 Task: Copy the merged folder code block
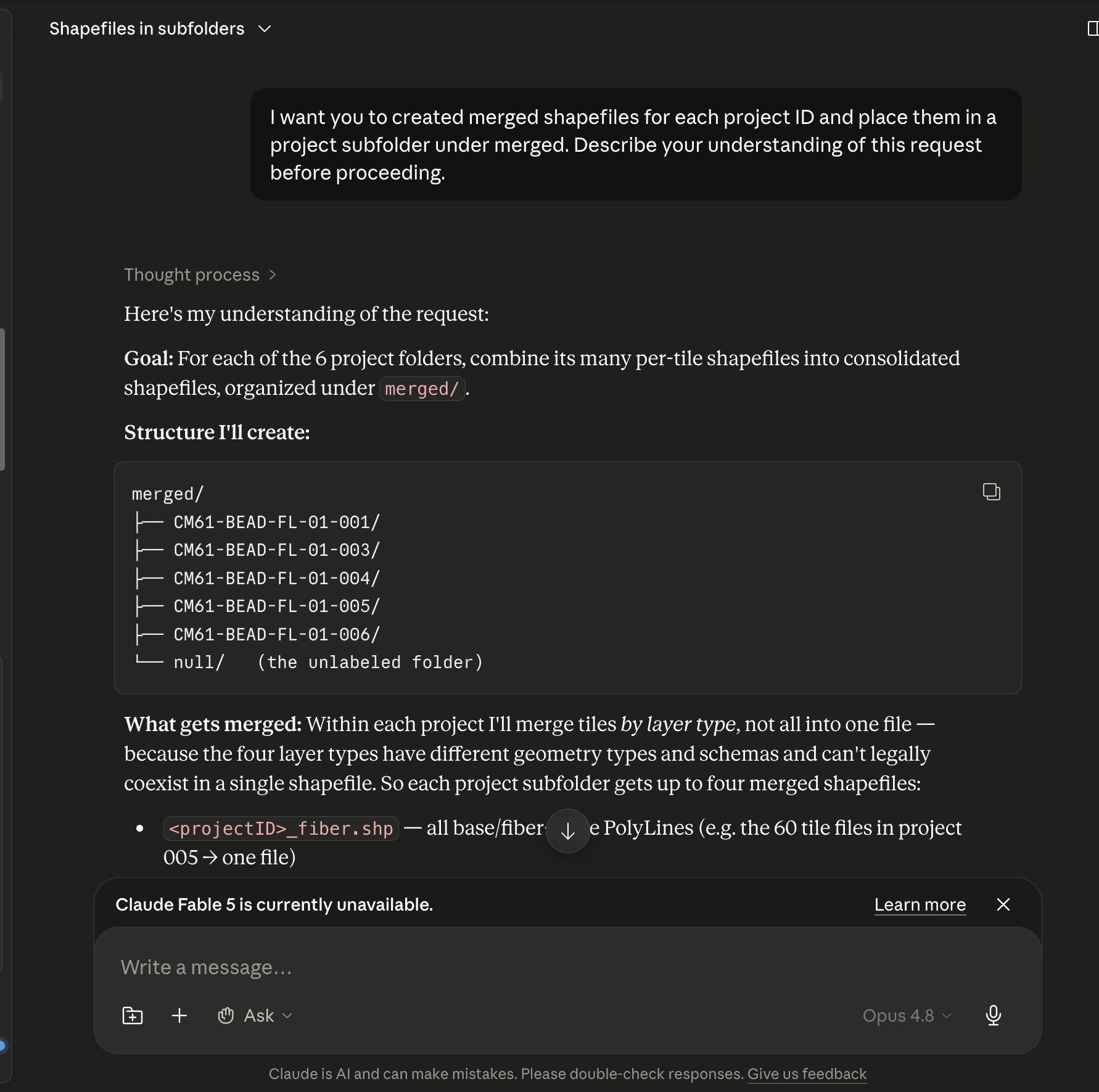tap(991, 492)
